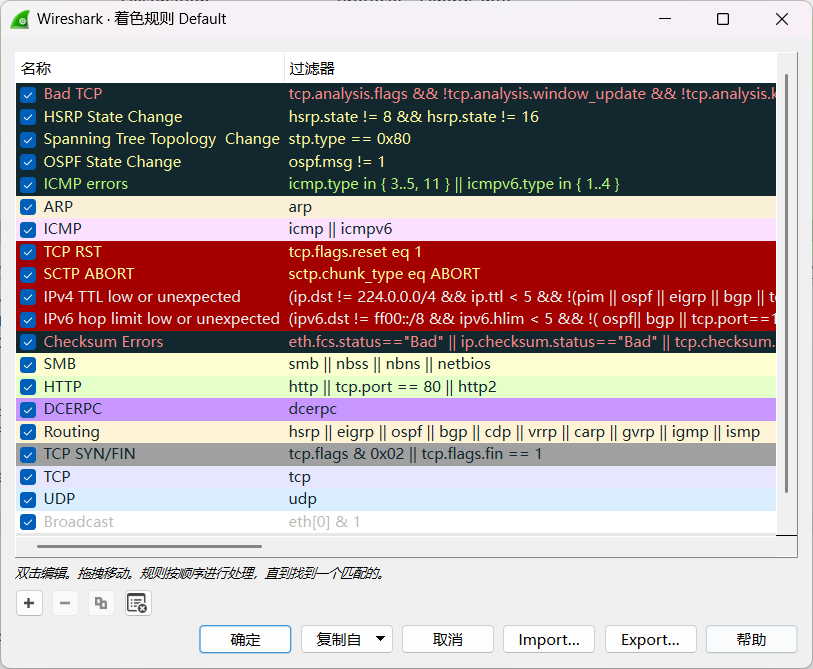Click the 'udp' filter cell

pyautogui.click(x=302, y=499)
